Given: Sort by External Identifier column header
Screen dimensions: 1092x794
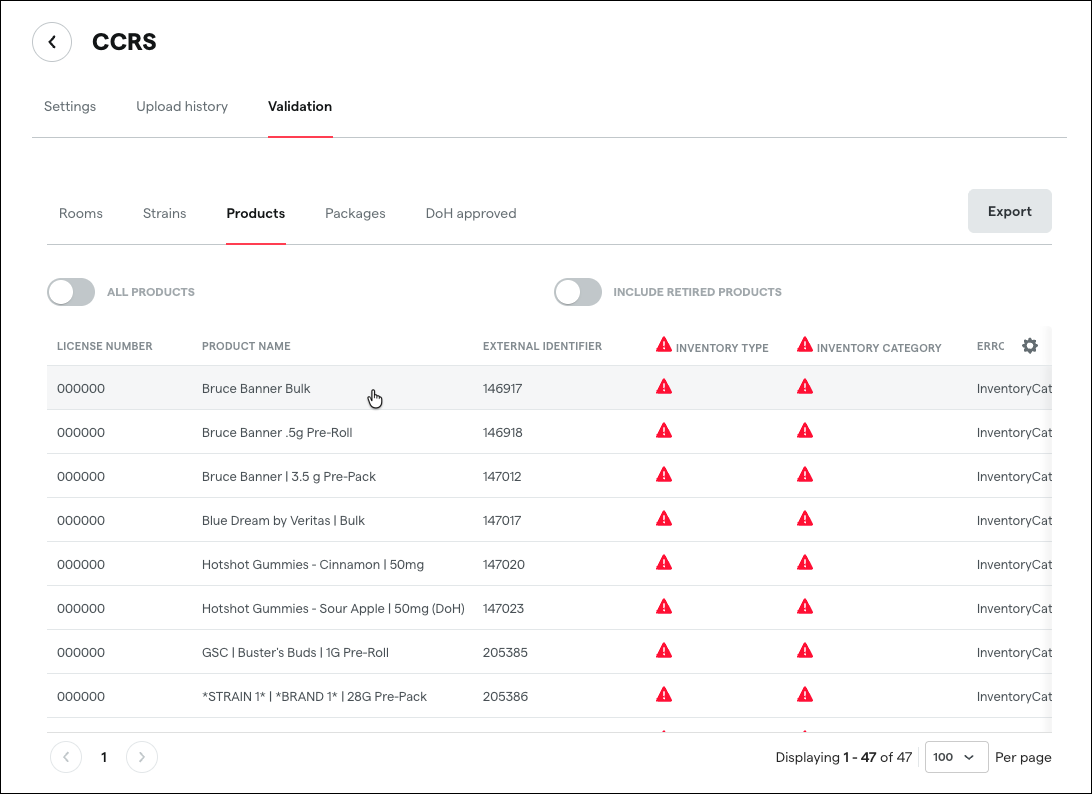Looking at the screenshot, I should pyautogui.click(x=543, y=346).
